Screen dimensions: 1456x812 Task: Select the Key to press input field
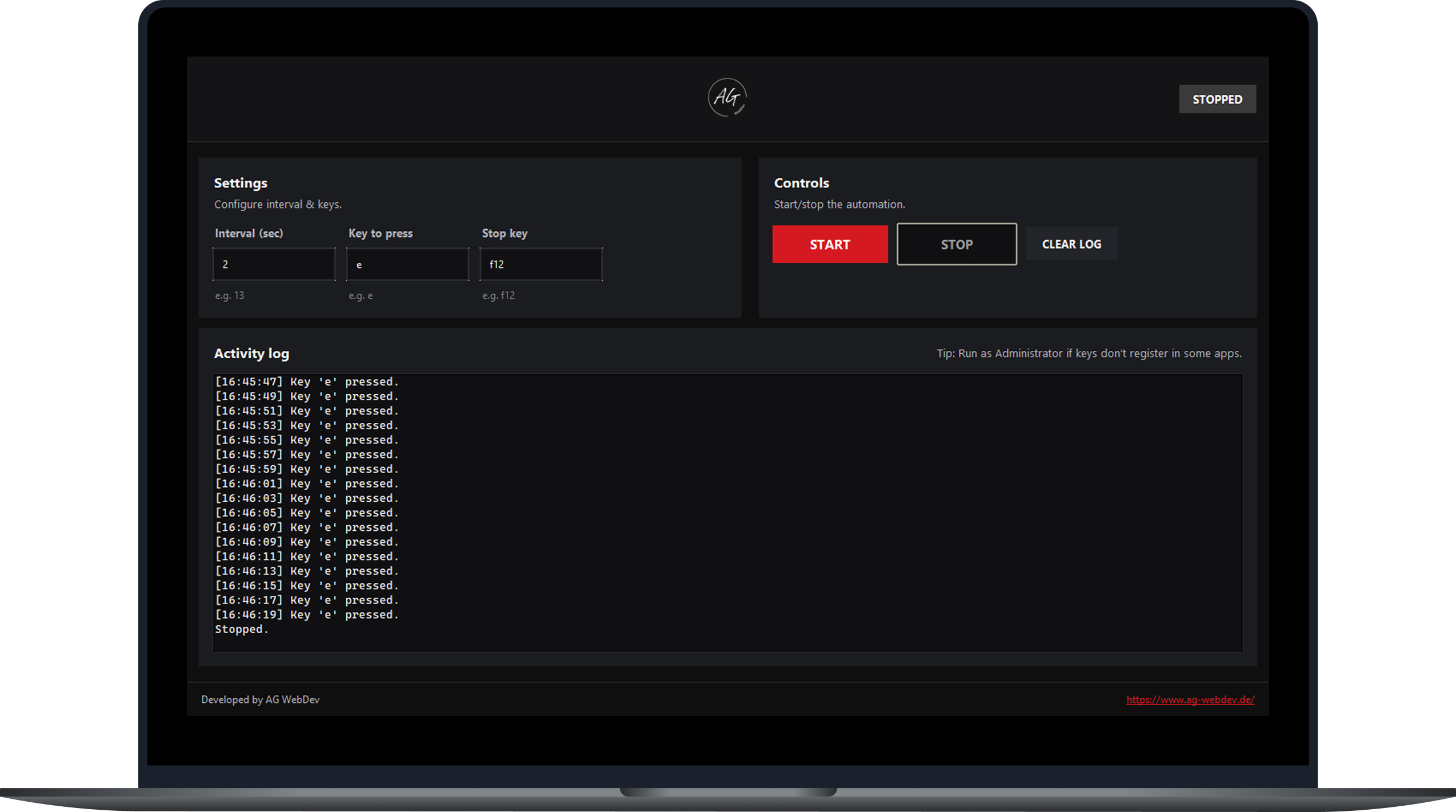(407, 264)
